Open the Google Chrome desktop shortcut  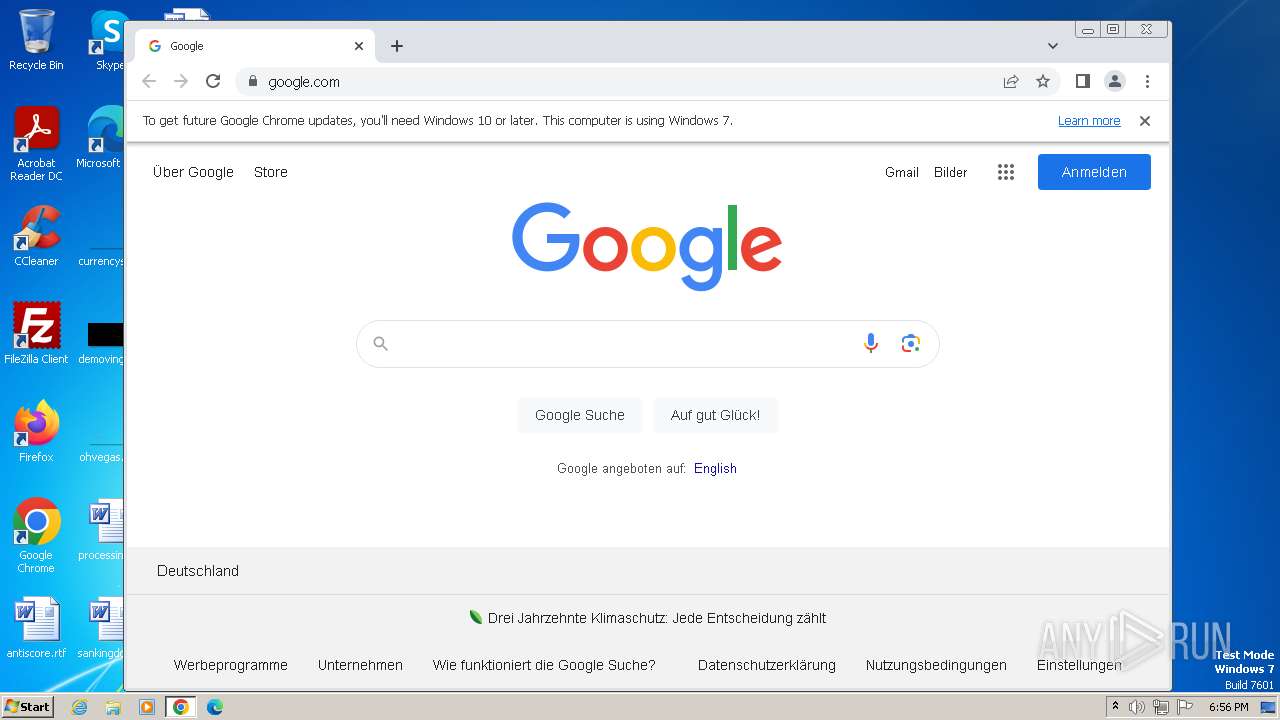tap(36, 536)
